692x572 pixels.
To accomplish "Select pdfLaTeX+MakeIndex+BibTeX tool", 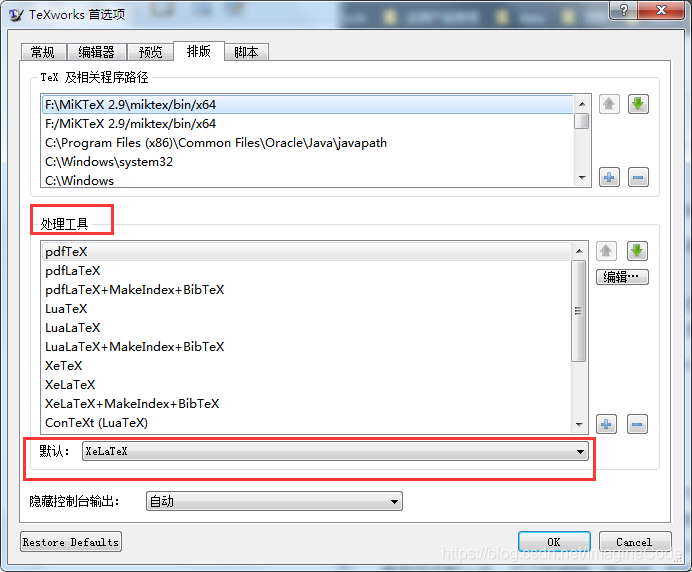I will click(x=307, y=290).
